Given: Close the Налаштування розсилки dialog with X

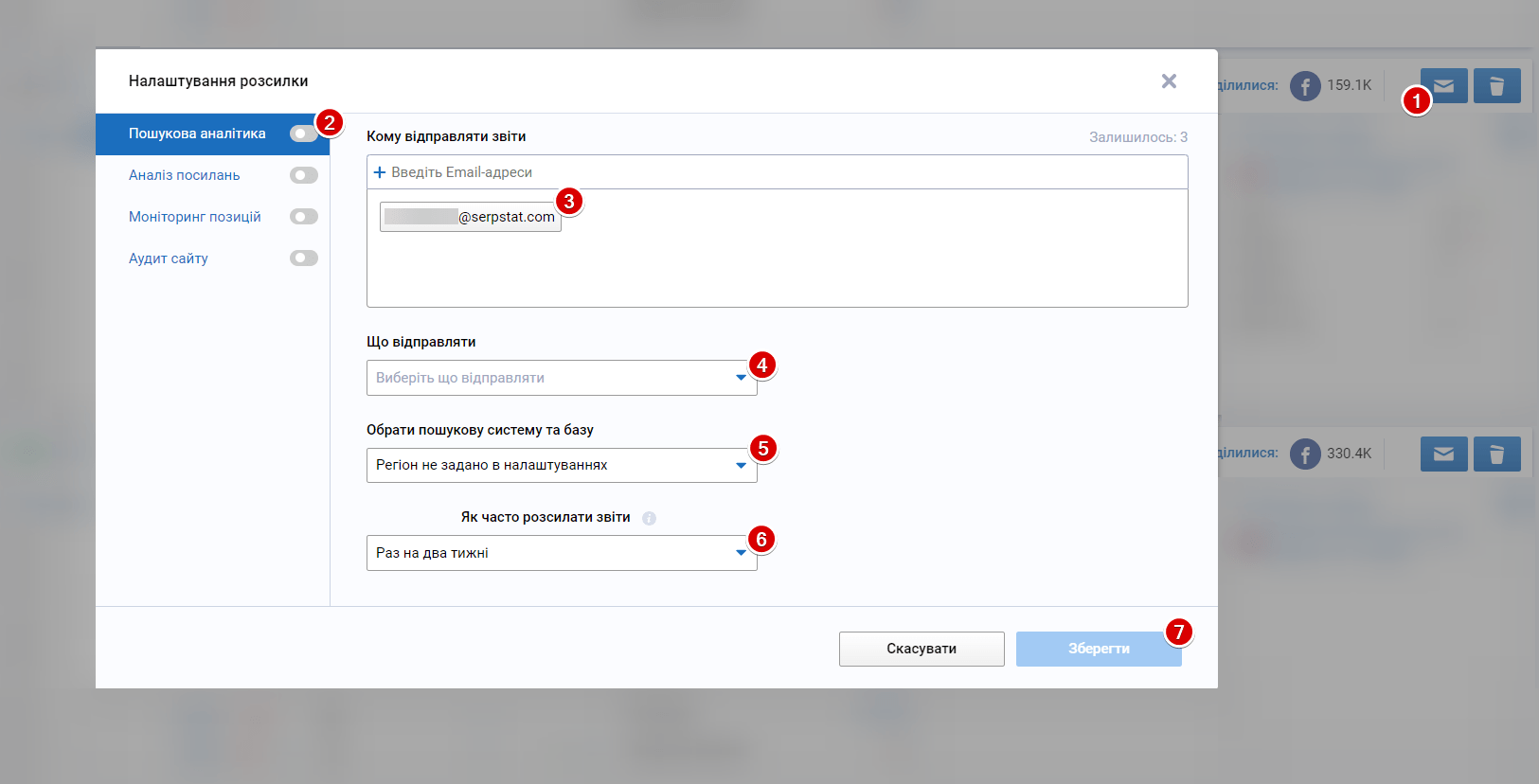Looking at the screenshot, I should point(1169,81).
